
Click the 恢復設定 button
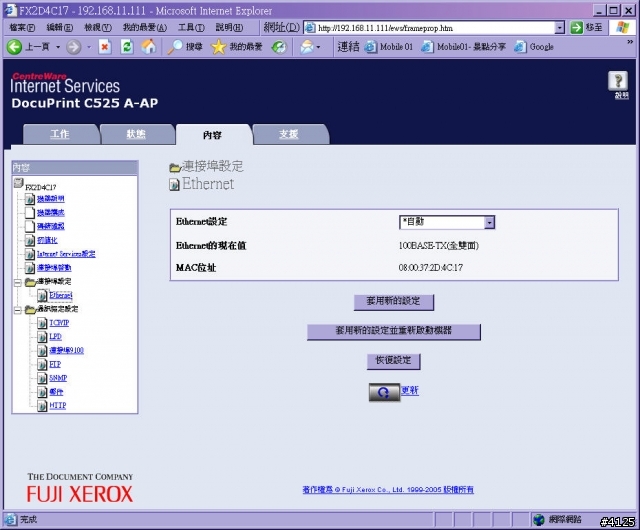pos(393,361)
